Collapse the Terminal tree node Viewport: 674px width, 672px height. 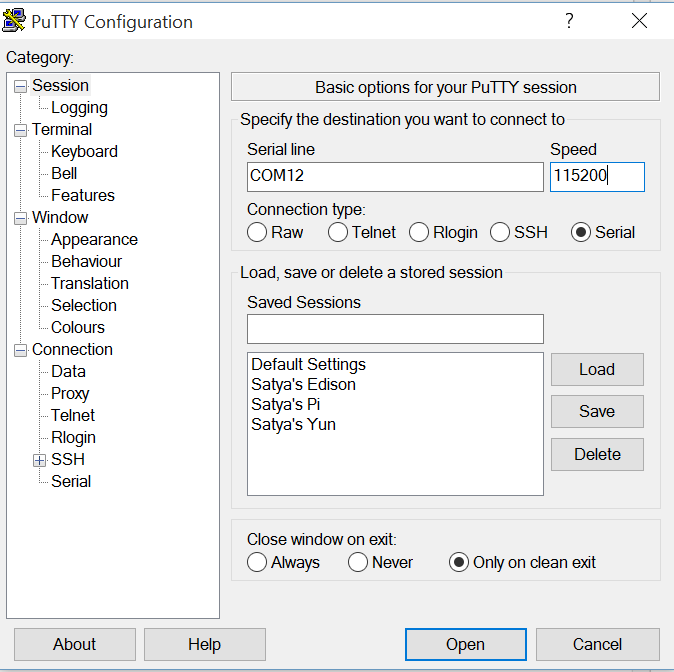[20, 130]
